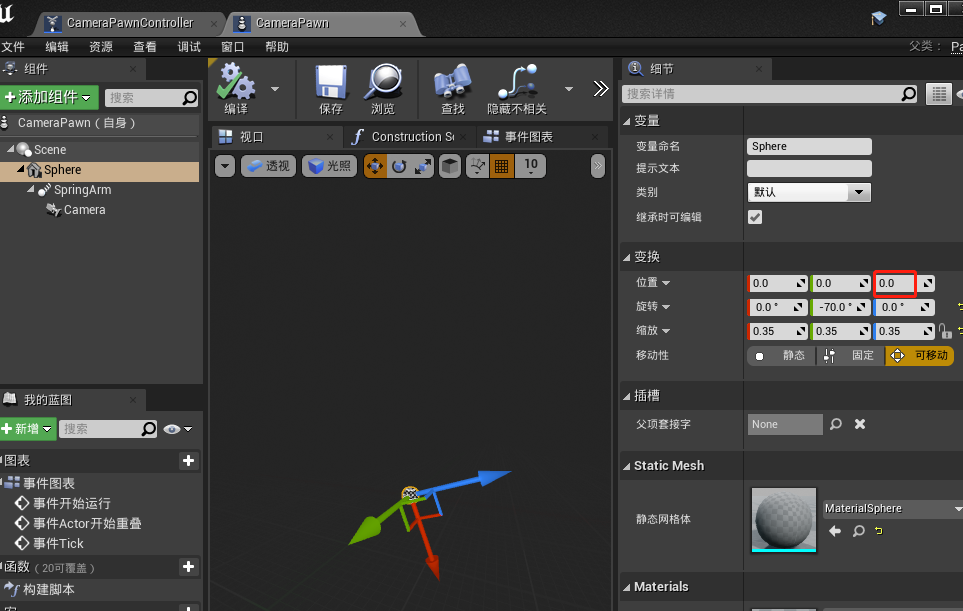Image resolution: width=963 pixels, height=611 pixels.
Task: Open the 缩放 dropdown arrow
Action: (666, 331)
